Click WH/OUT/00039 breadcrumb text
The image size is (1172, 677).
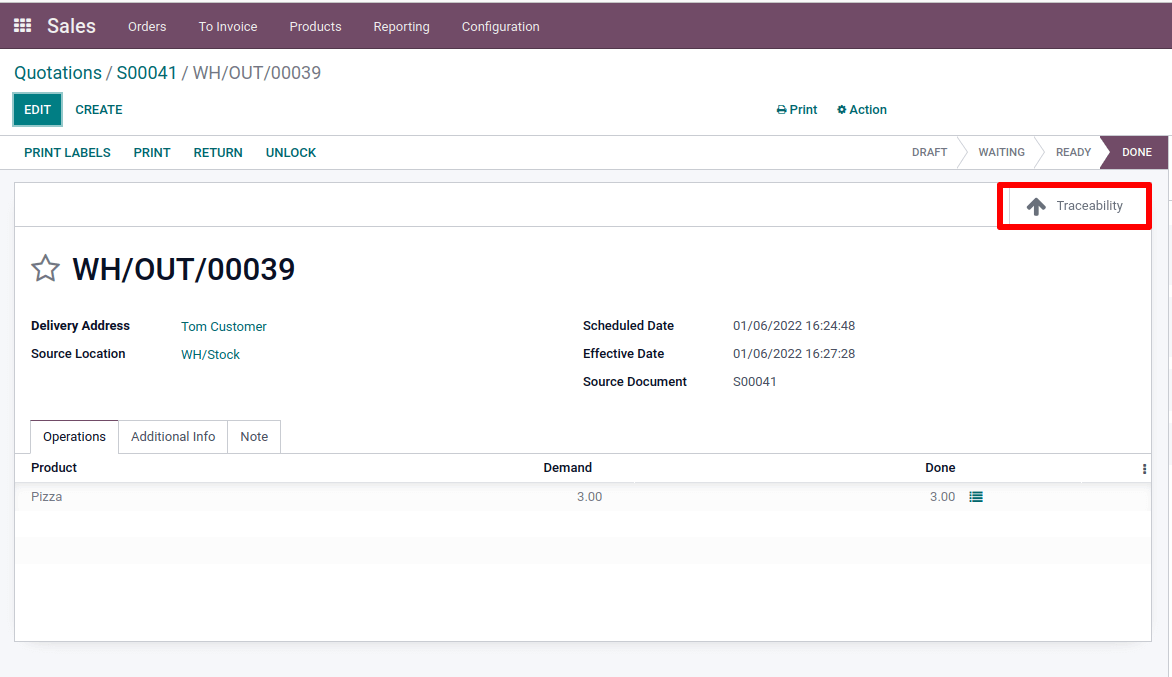tap(256, 72)
